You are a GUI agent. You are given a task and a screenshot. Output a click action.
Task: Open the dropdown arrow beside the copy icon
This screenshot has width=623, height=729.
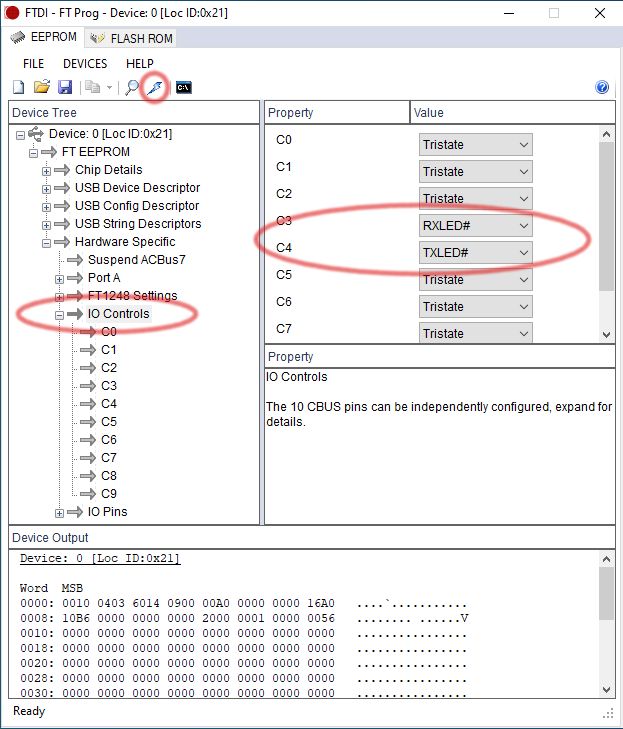point(109,87)
